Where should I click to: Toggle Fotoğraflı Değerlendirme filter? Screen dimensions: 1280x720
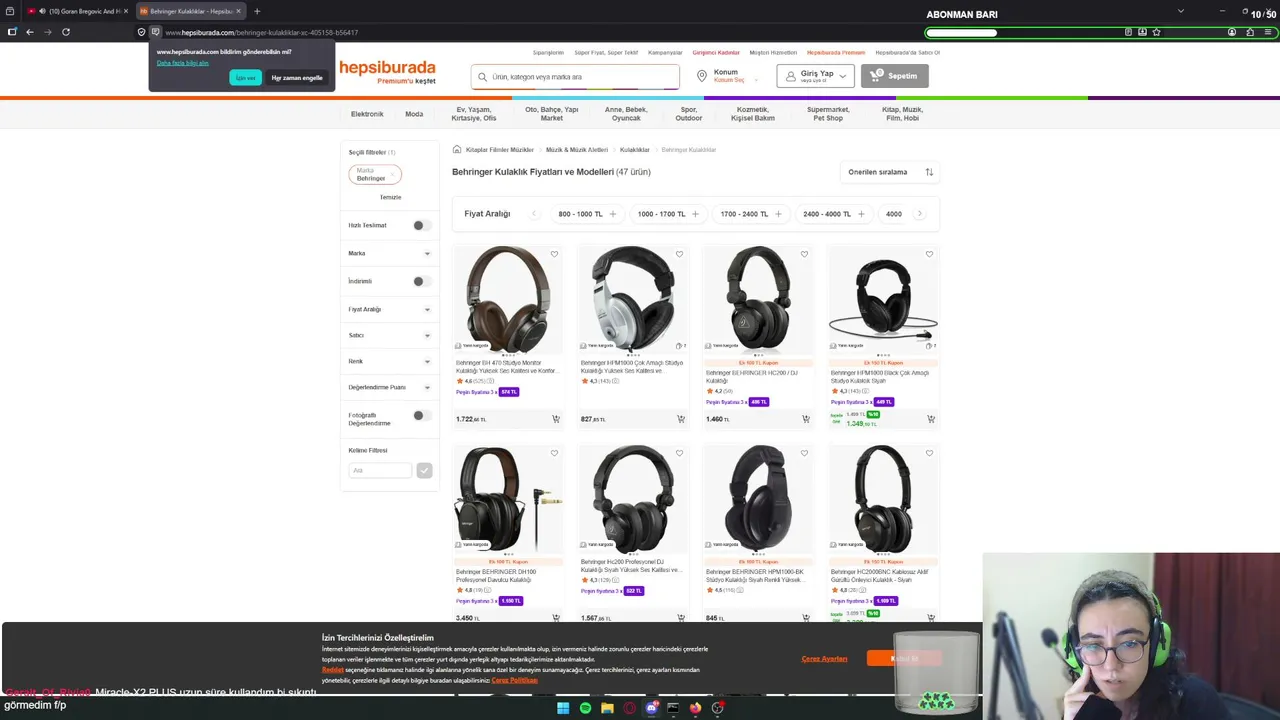(x=421, y=415)
